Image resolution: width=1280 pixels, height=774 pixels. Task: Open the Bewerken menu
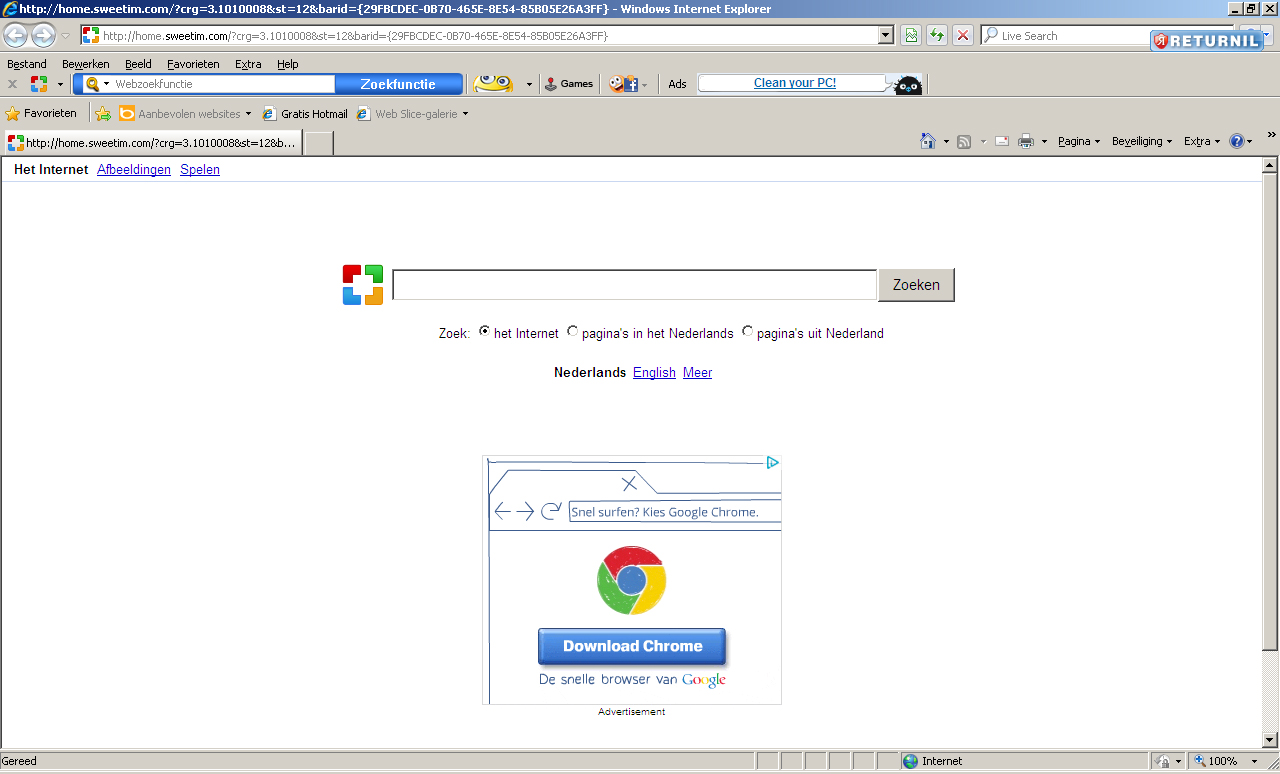coord(85,64)
